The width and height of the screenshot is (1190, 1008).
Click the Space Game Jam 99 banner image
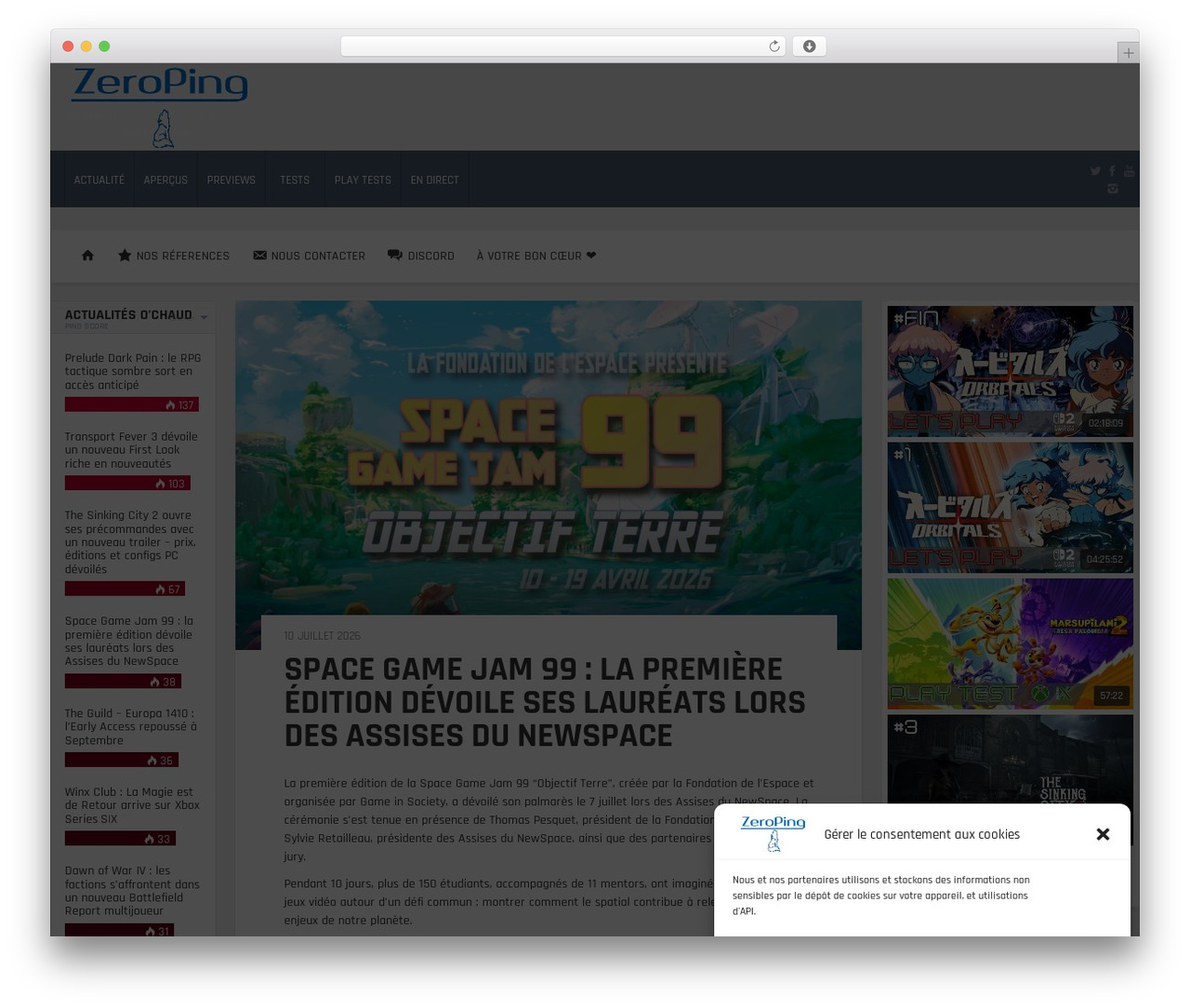tap(549, 458)
